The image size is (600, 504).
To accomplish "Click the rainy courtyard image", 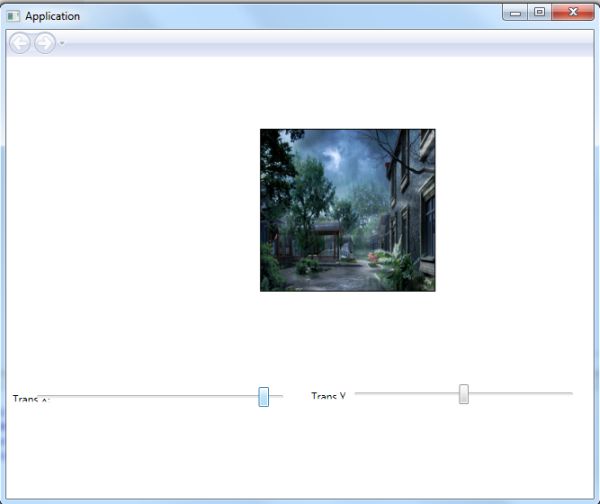I will (x=347, y=210).
